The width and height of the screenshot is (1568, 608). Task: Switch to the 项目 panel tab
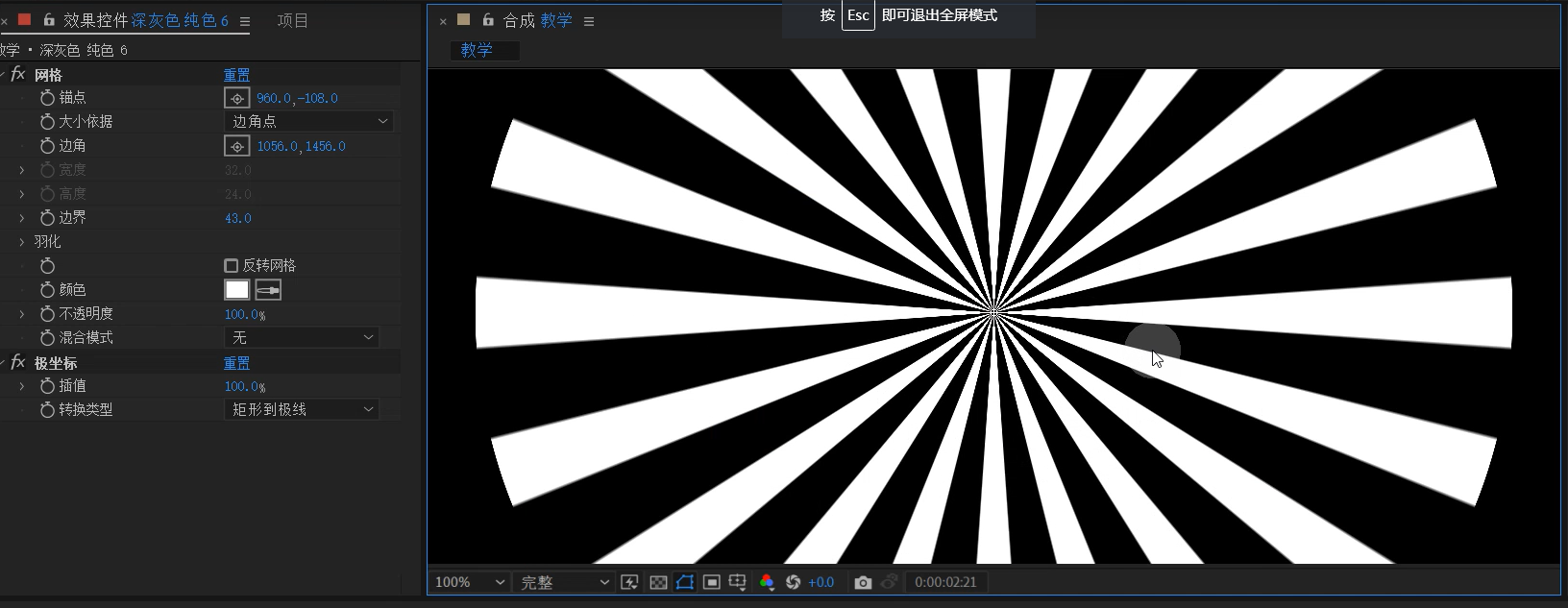293,20
